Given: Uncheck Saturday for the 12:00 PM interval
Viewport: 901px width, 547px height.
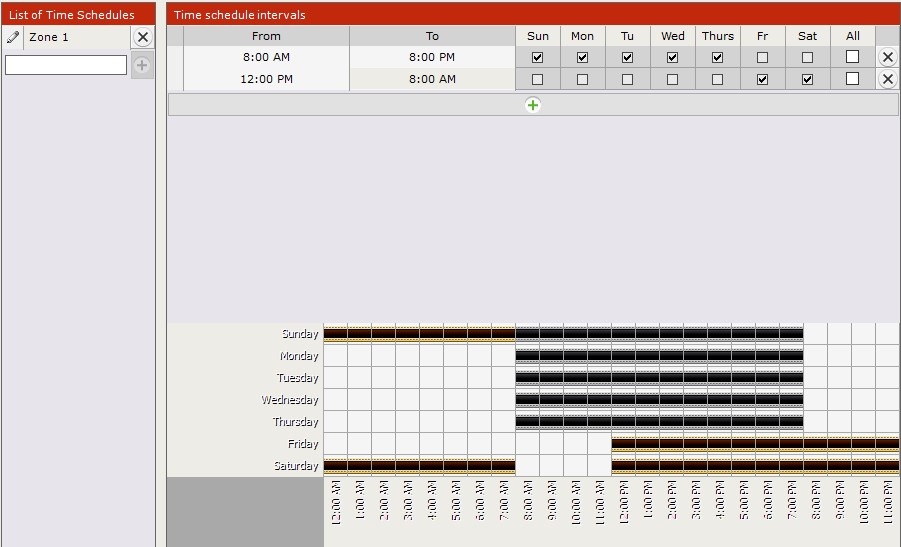Looking at the screenshot, I should click(x=808, y=79).
